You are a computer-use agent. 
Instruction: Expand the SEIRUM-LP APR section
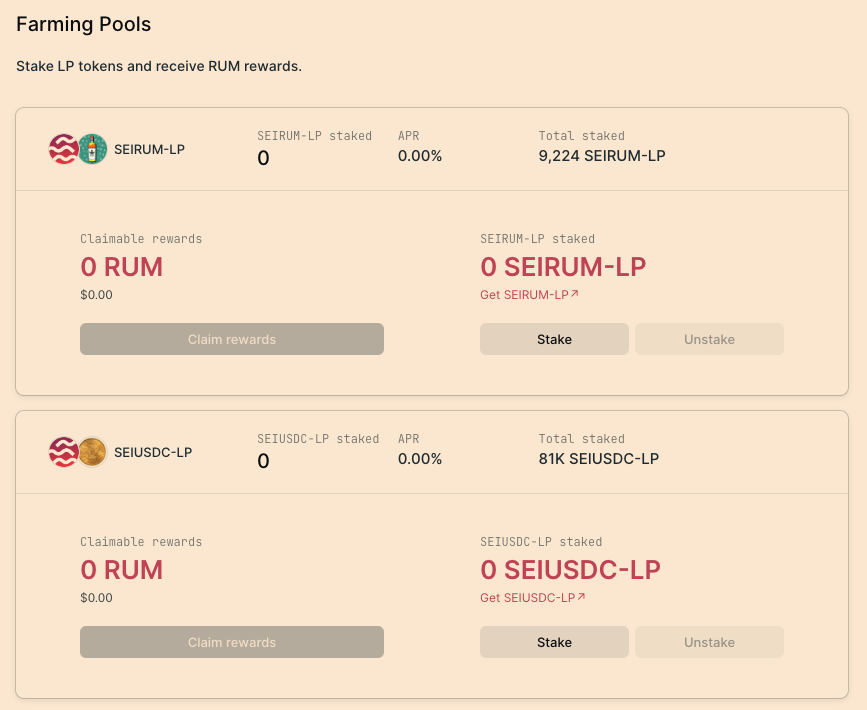point(419,147)
